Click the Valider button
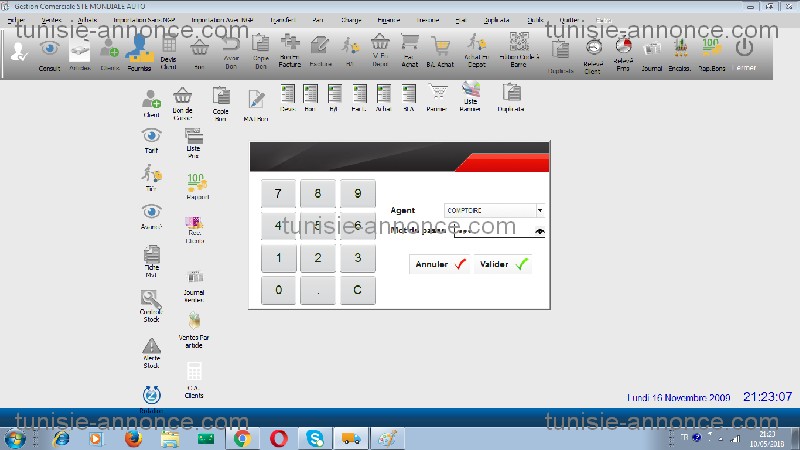Screen dimensions: 800x450 503,265
